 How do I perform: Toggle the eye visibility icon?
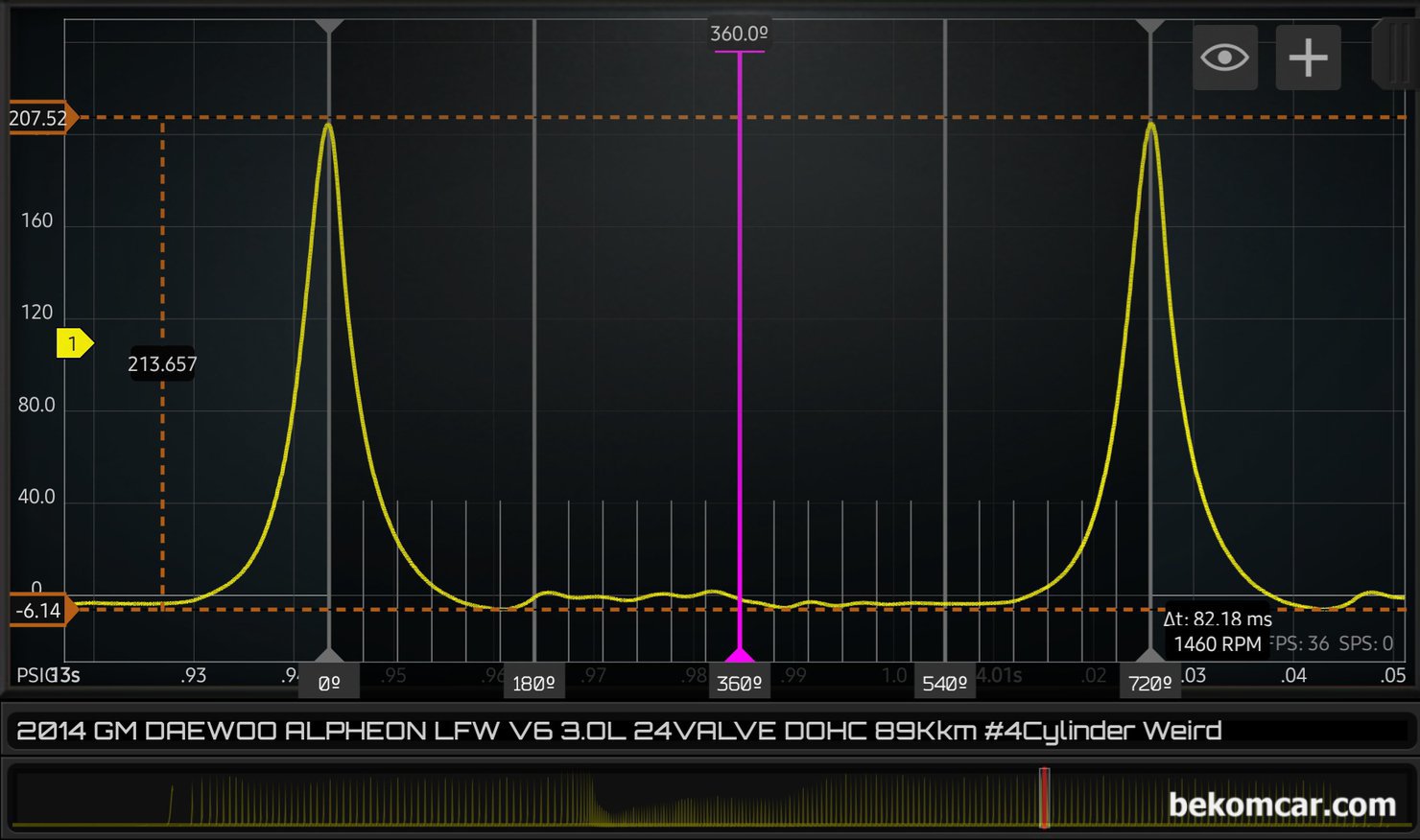pos(1224,58)
